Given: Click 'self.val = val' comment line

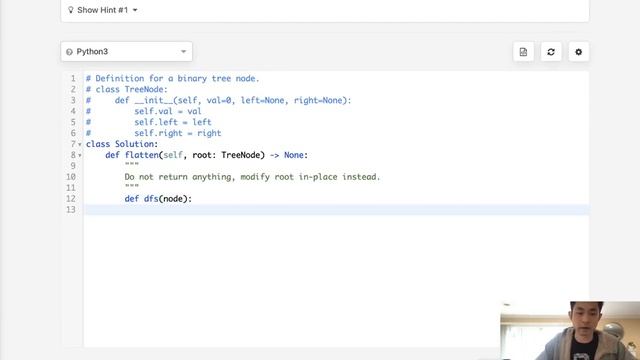Looking at the screenshot, I should point(168,111).
